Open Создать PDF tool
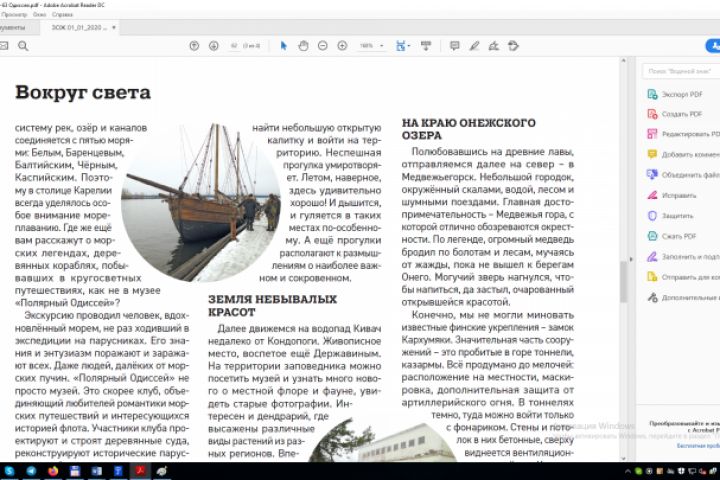The width and height of the screenshot is (720, 480). (675, 114)
